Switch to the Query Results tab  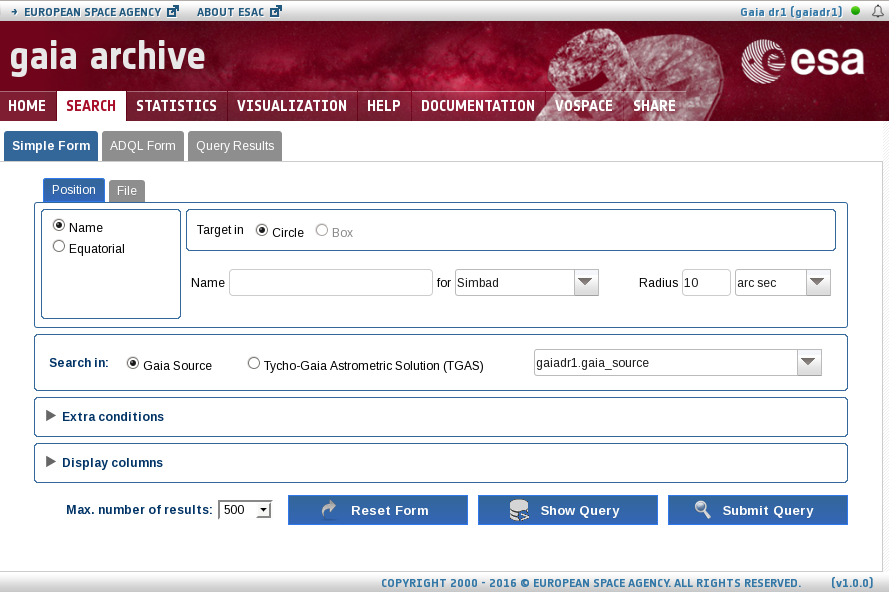point(235,146)
